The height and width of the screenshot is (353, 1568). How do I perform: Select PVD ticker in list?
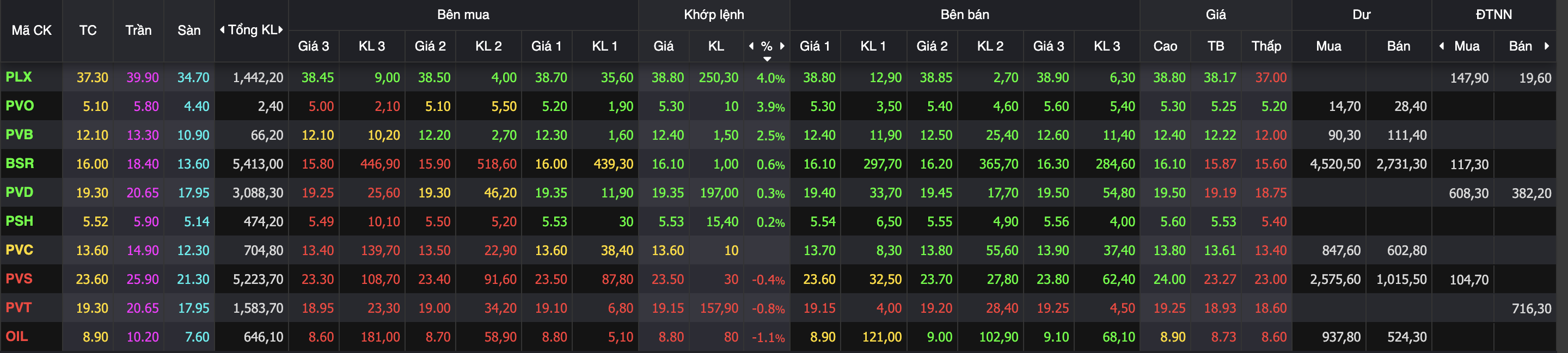pos(19,193)
